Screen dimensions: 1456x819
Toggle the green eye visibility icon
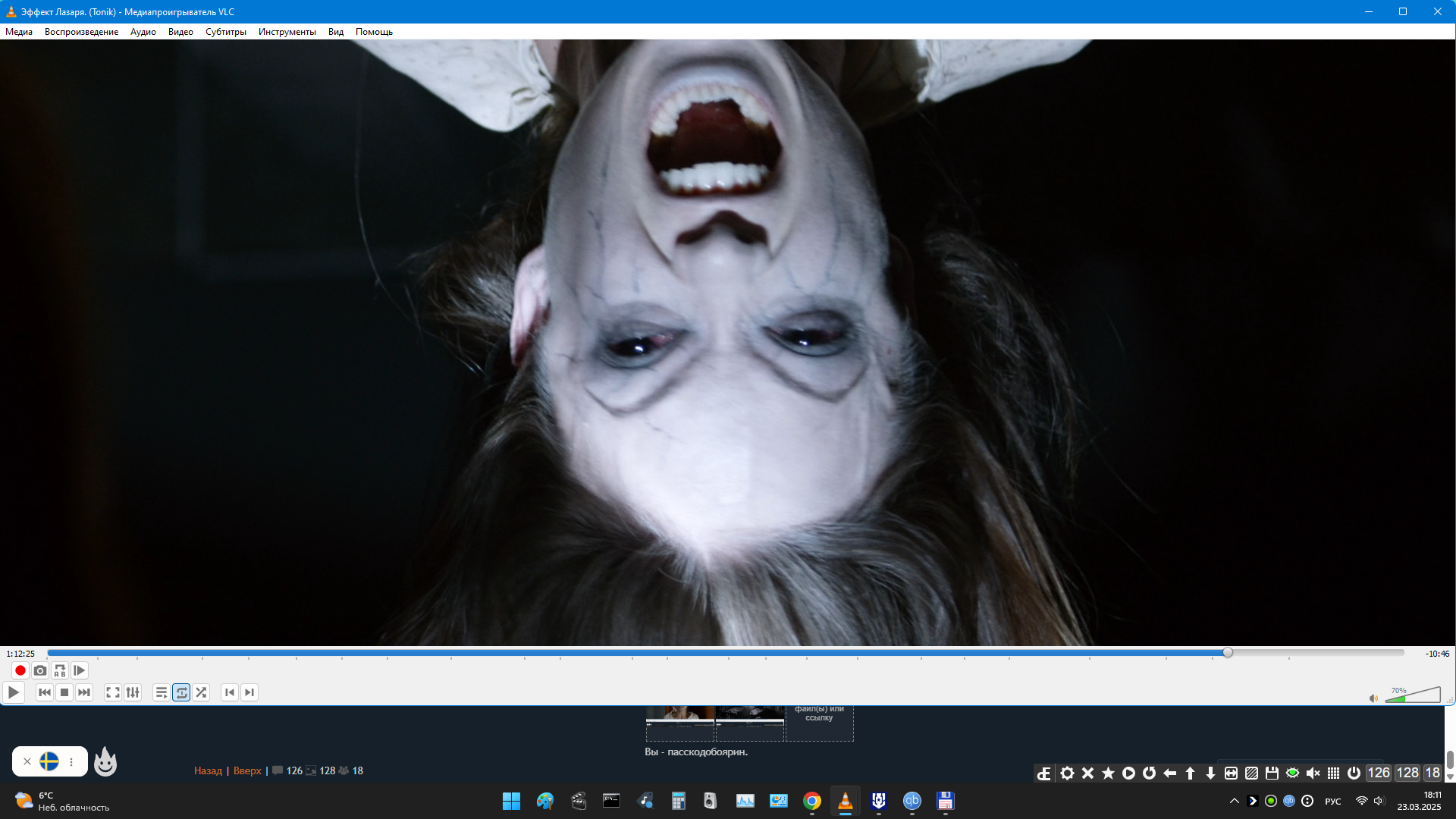coord(1292,773)
